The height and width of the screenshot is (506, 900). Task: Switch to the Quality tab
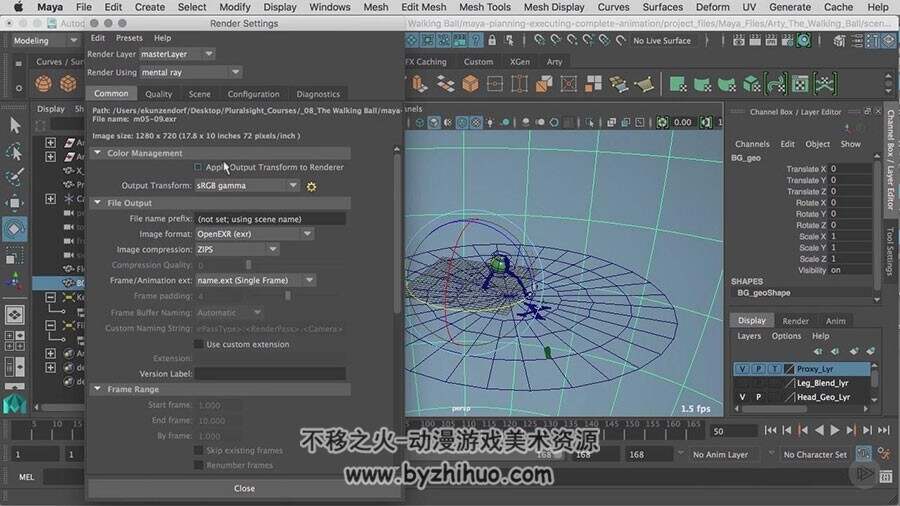pos(158,94)
